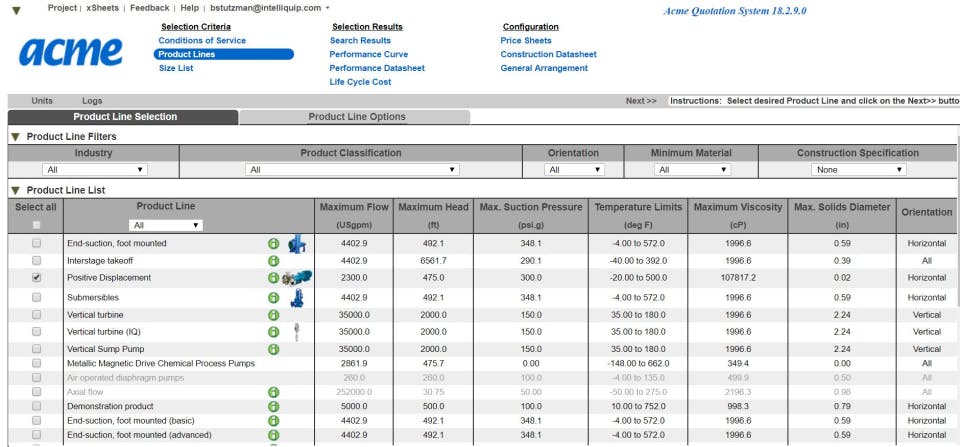Click green info icon for Interstage takeoff
This screenshot has width=960, height=447.
[273, 261]
